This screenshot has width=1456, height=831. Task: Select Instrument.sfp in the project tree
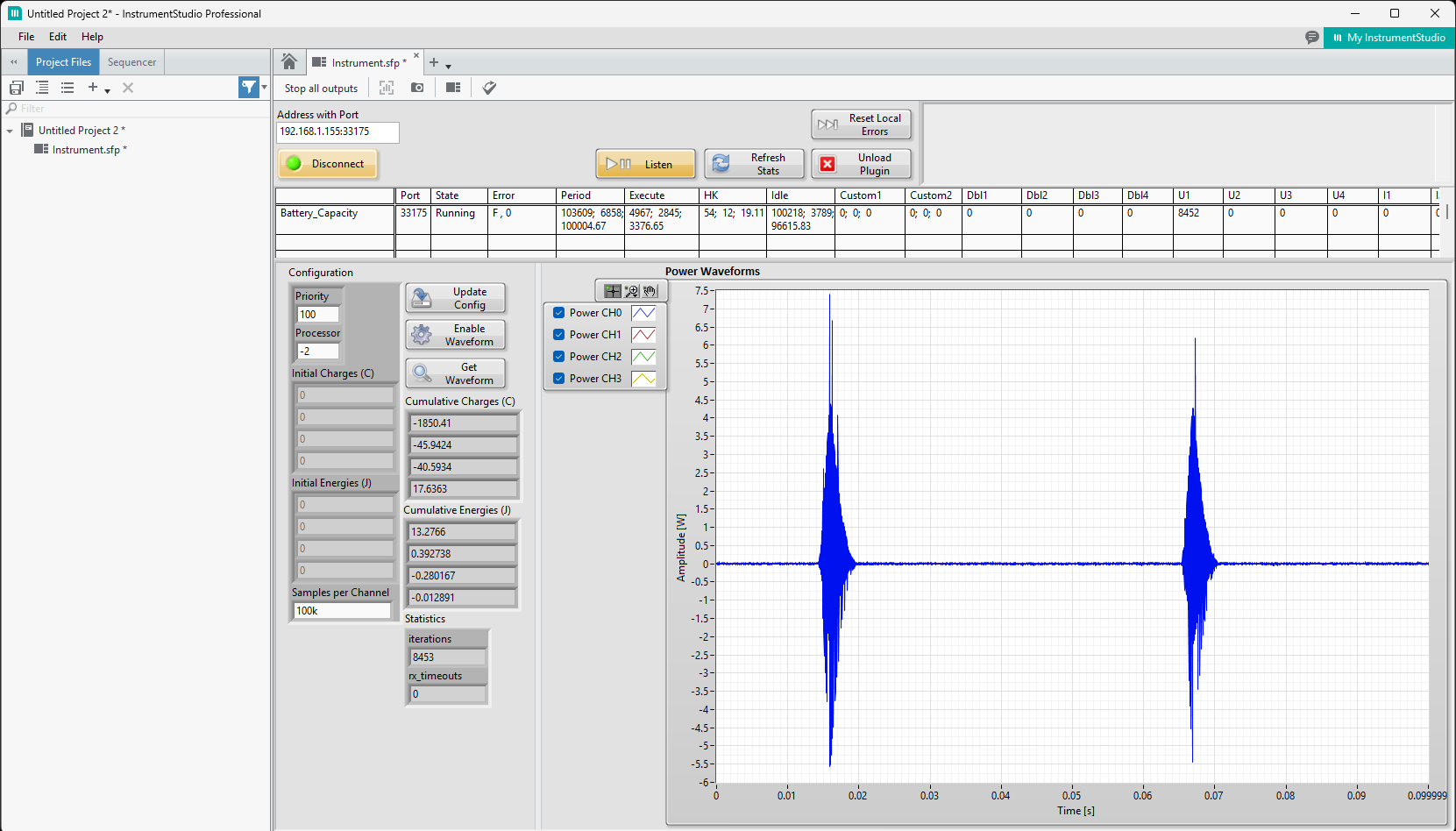click(89, 150)
